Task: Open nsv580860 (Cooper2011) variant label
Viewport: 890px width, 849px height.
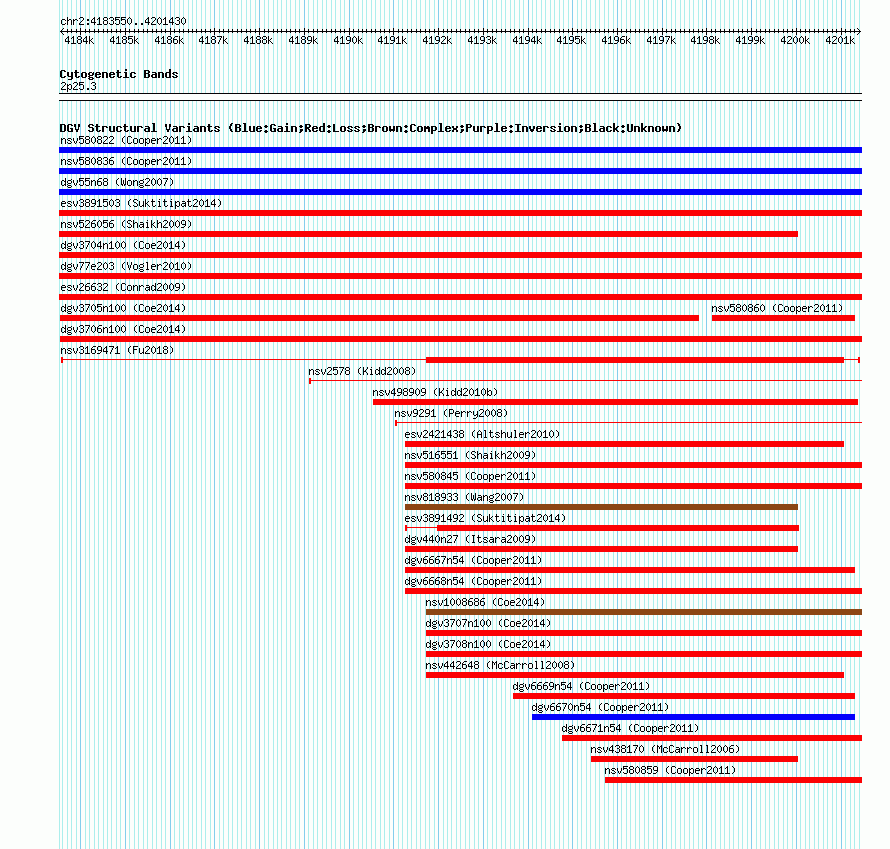Action: point(777,308)
